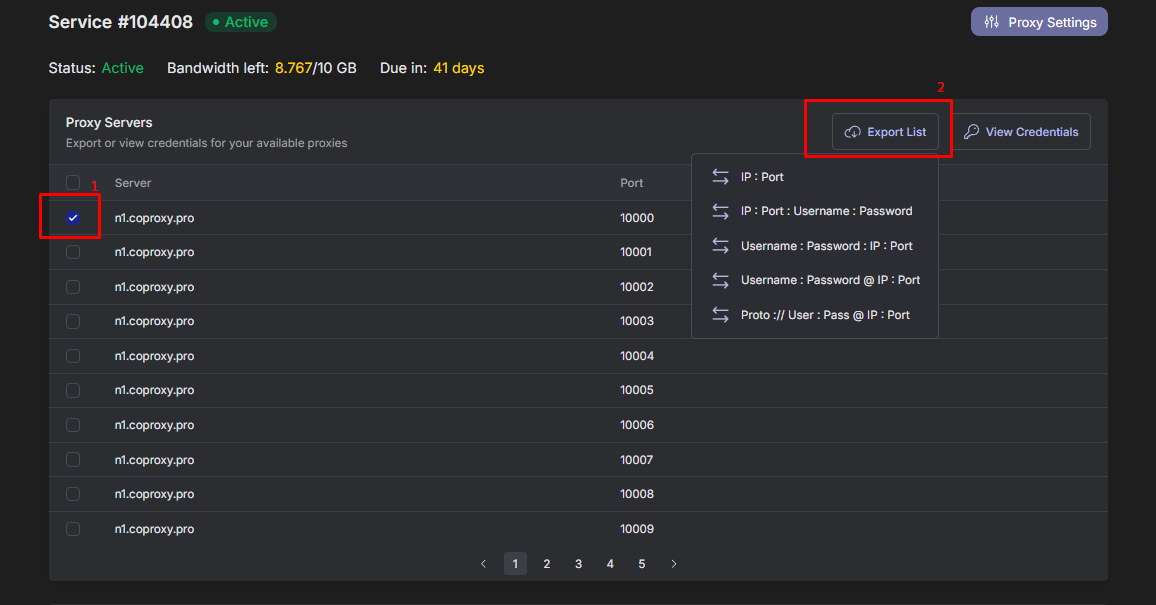Click the port value 10002
1156x605 pixels.
pyautogui.click(x=637, y=287)
